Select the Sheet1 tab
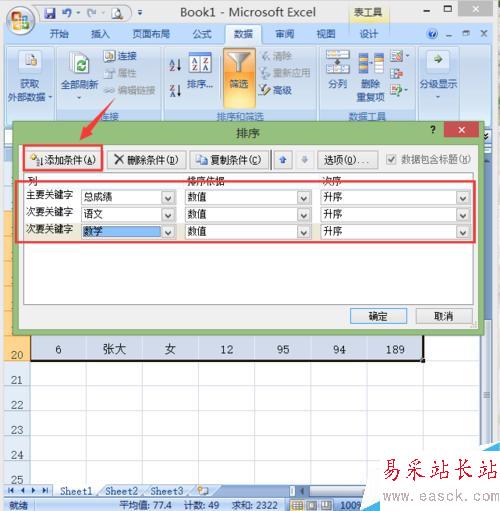The height and width of the screenshot is (511, 500). click(76, 491)
